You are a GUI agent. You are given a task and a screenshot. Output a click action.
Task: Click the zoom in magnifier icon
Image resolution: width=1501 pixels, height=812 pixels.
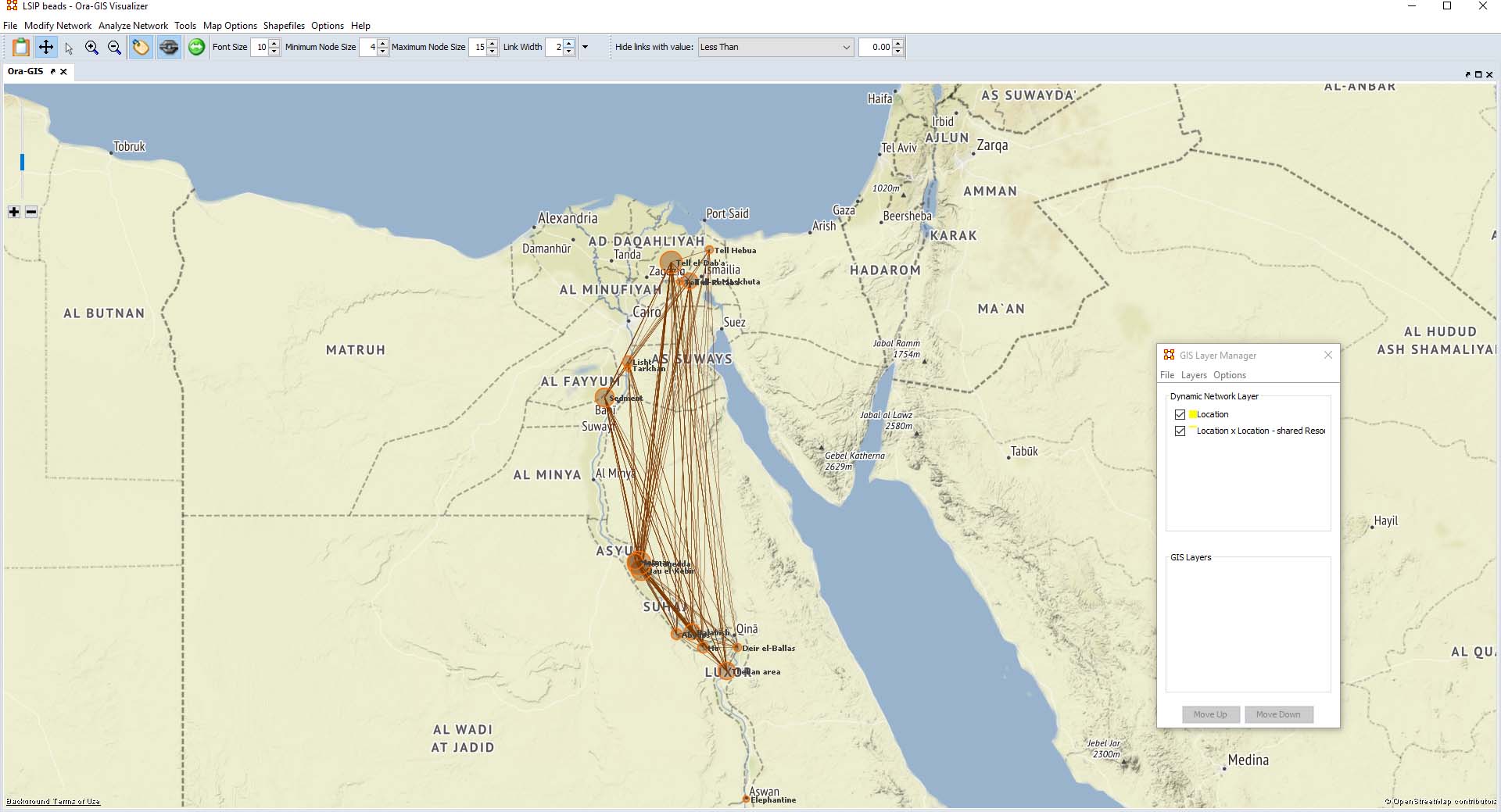tap(91, 47)
